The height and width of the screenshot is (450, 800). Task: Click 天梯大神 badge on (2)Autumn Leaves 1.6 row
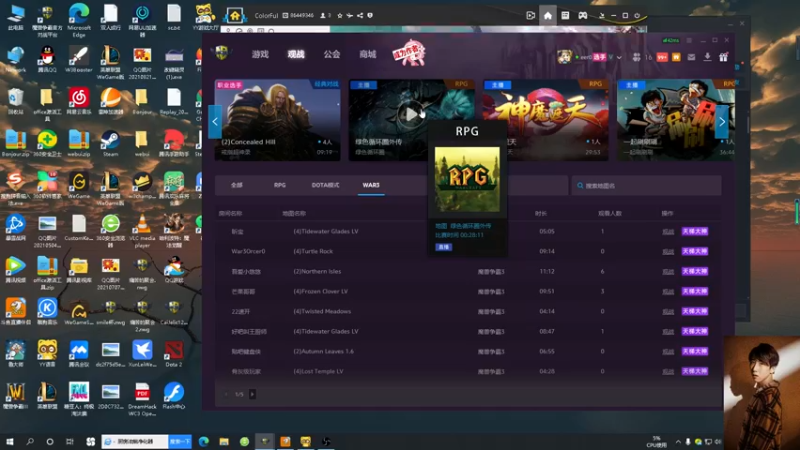pyautogui.click(x=695, y=352)
